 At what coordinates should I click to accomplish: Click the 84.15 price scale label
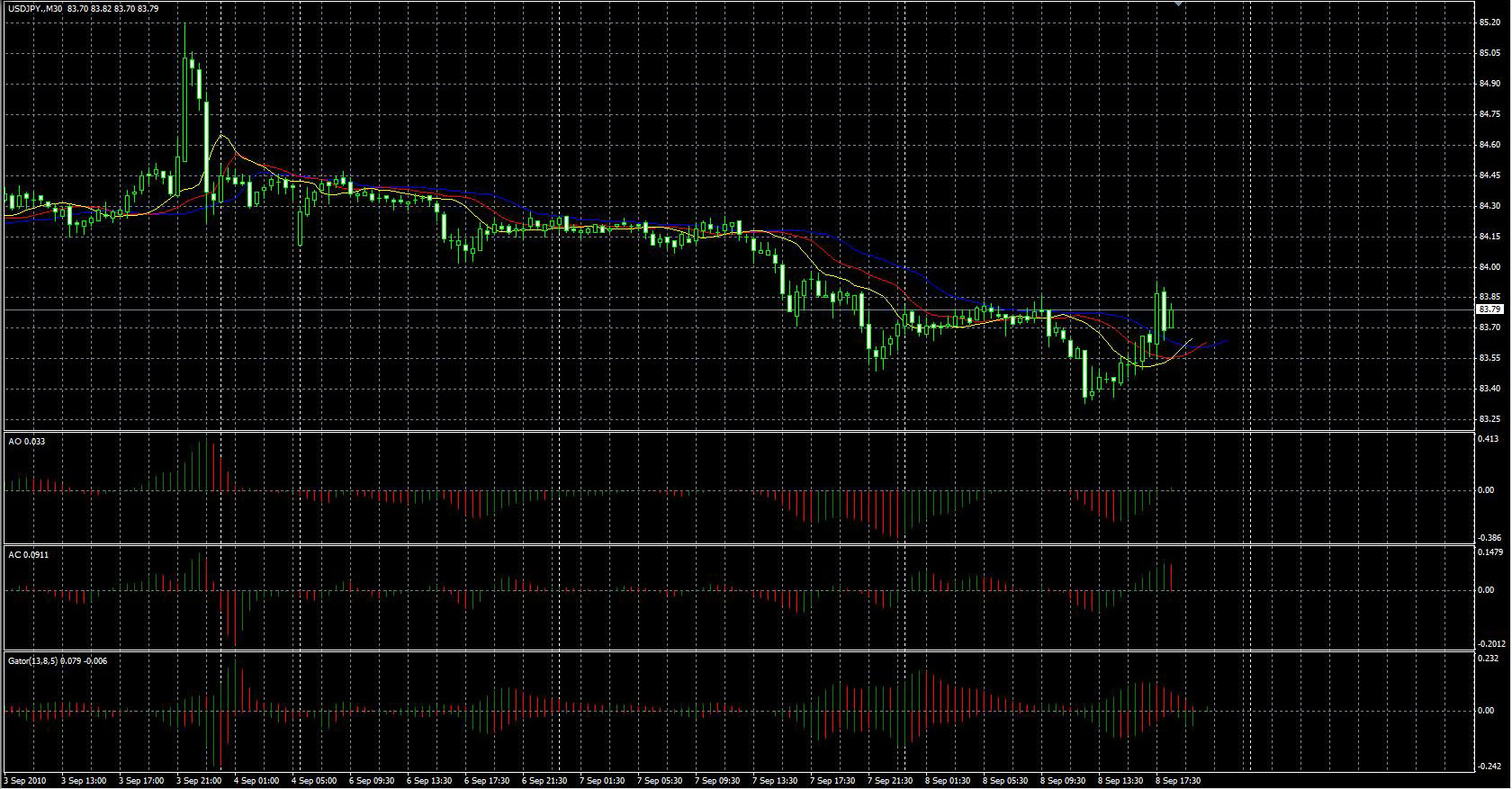1489,237
